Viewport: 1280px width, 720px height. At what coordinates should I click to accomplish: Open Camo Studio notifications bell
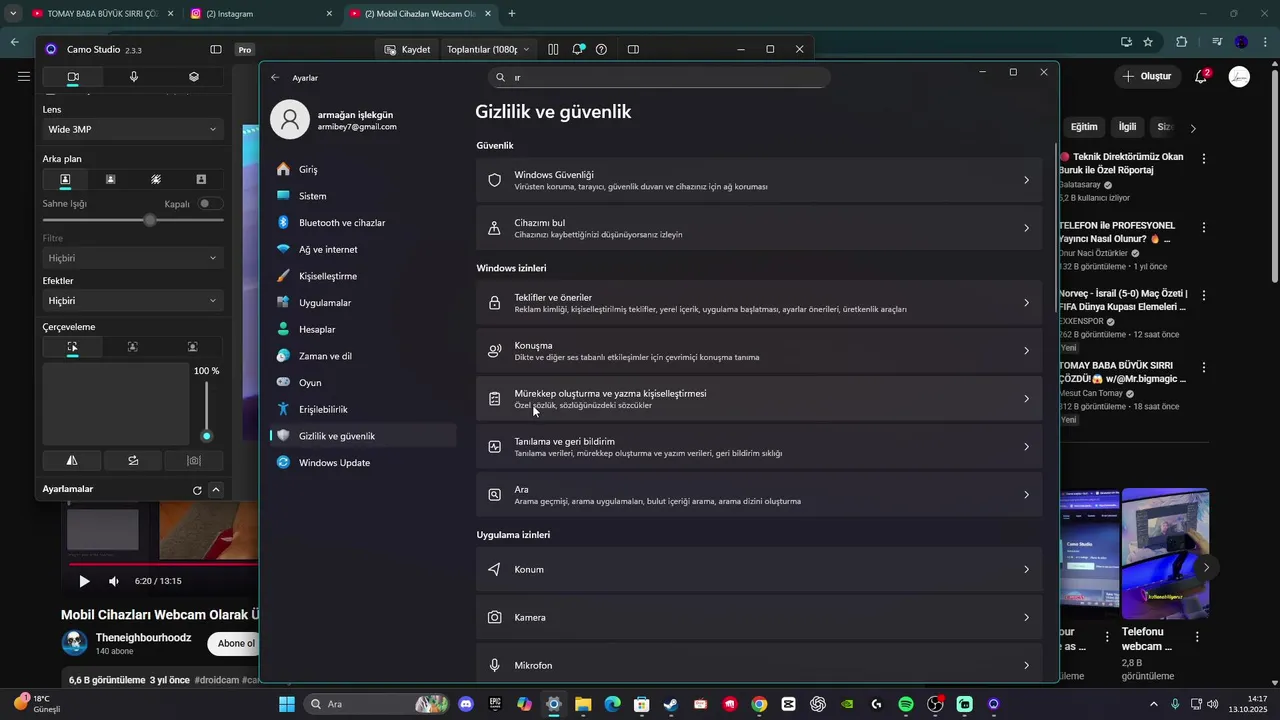tap(578, 49)
